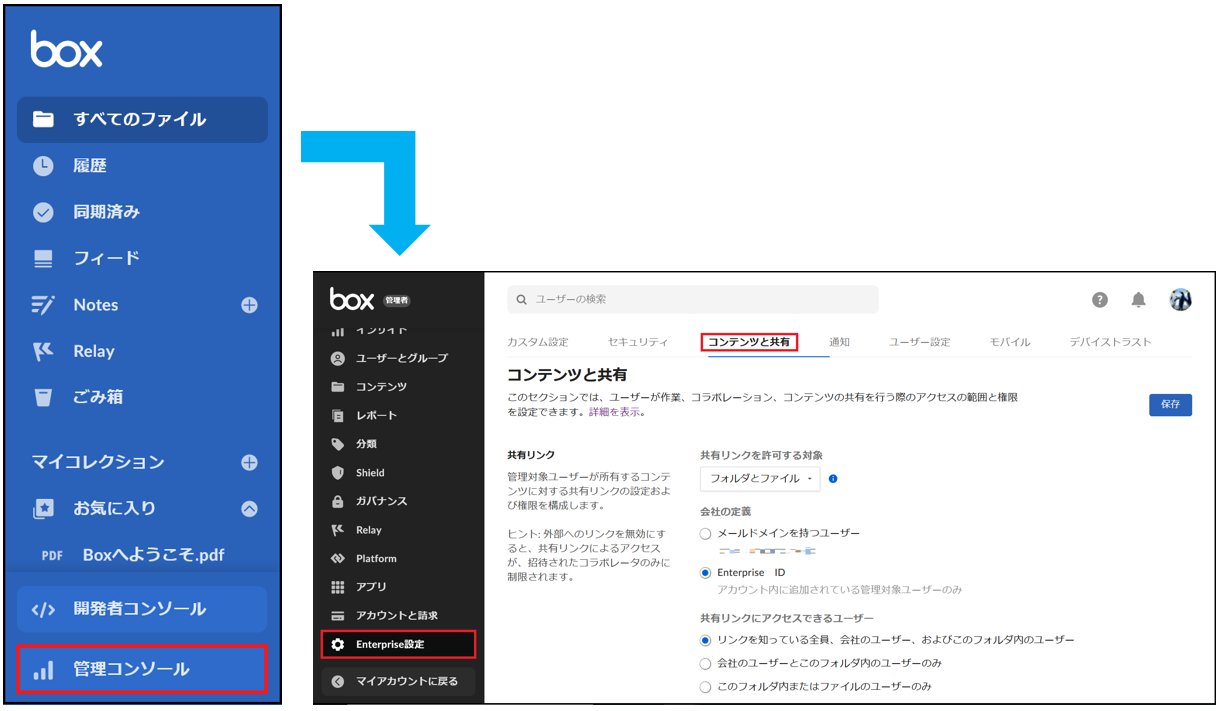This screenshot has height=711, width=1222.
Task: Switch to セキュリティ tab
Action: [638, 342]
